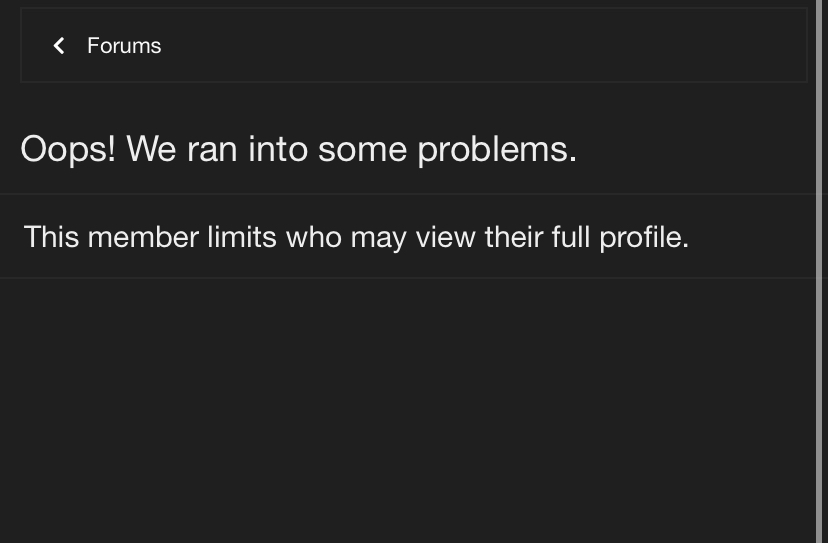This screenshot has height=543, width=828.
Task: Click the blank dark area below the error message
Action: [x=400, y=410]
